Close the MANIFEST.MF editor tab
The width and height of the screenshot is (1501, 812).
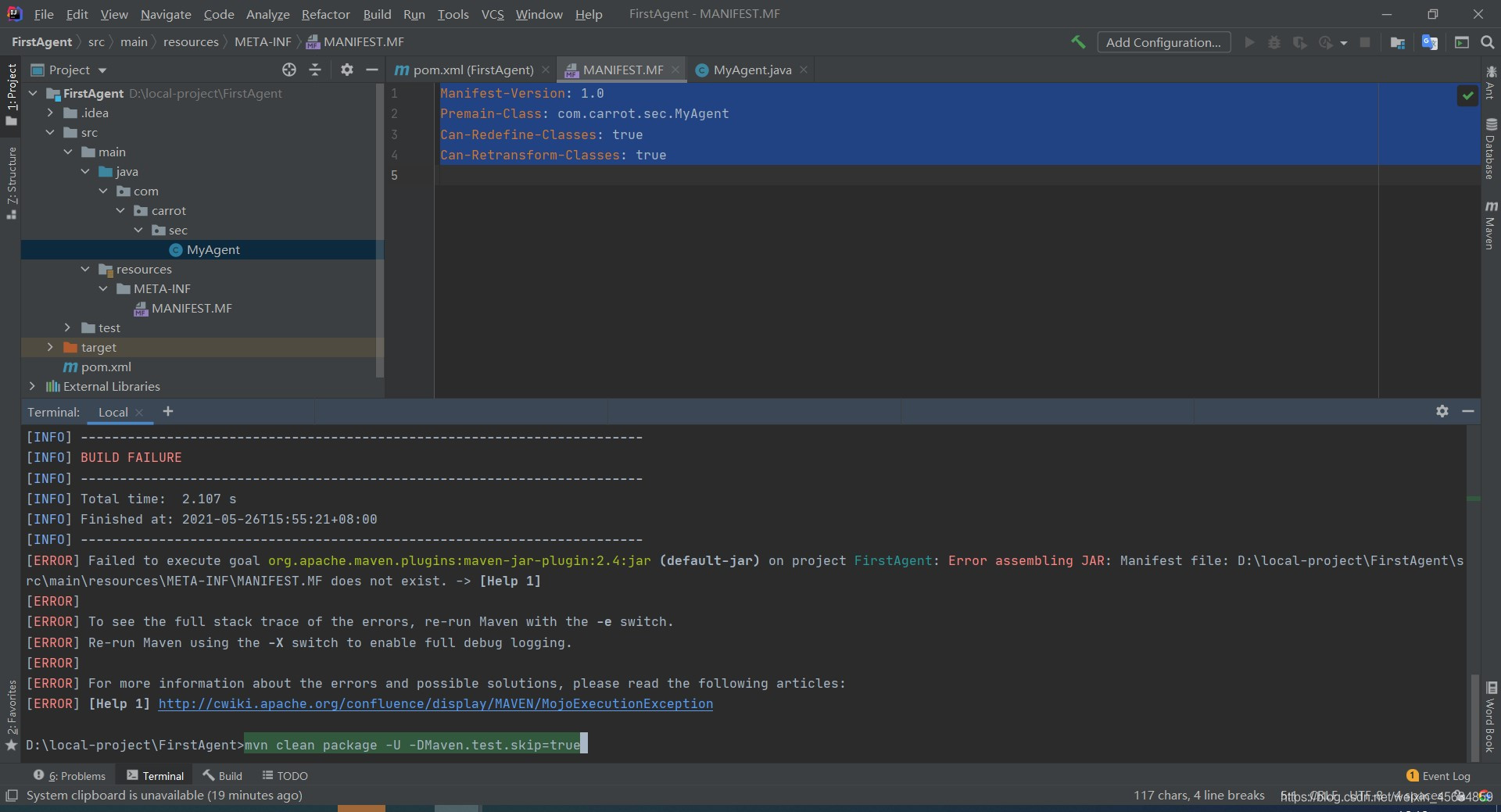pos(675,70)
